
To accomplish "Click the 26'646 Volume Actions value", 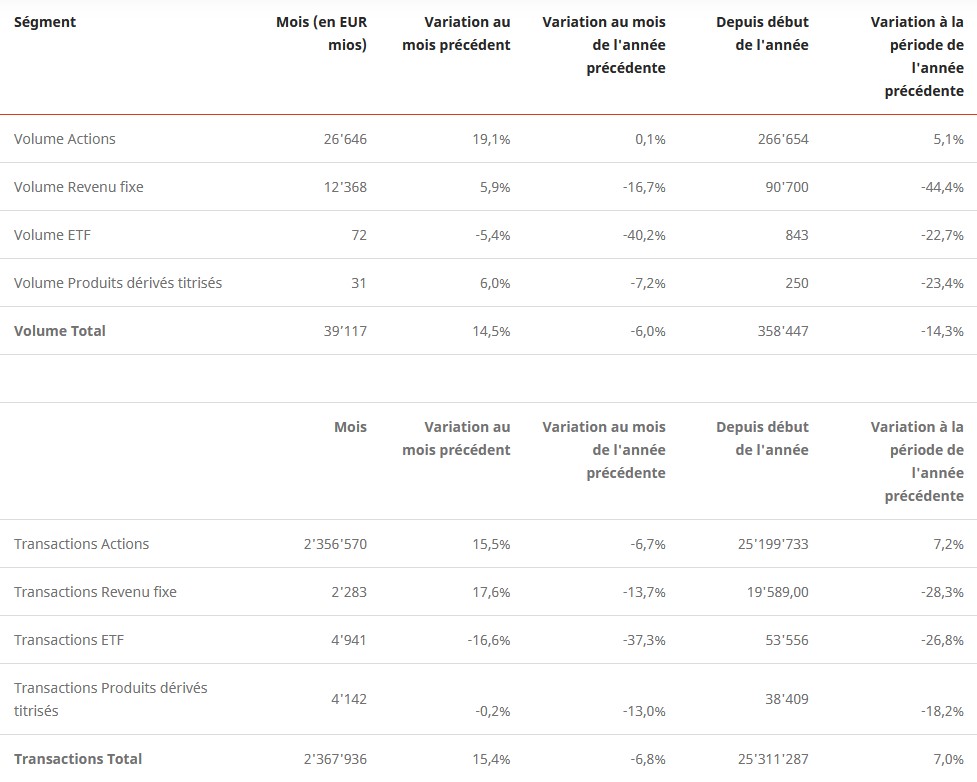I will tap(345, 139).
